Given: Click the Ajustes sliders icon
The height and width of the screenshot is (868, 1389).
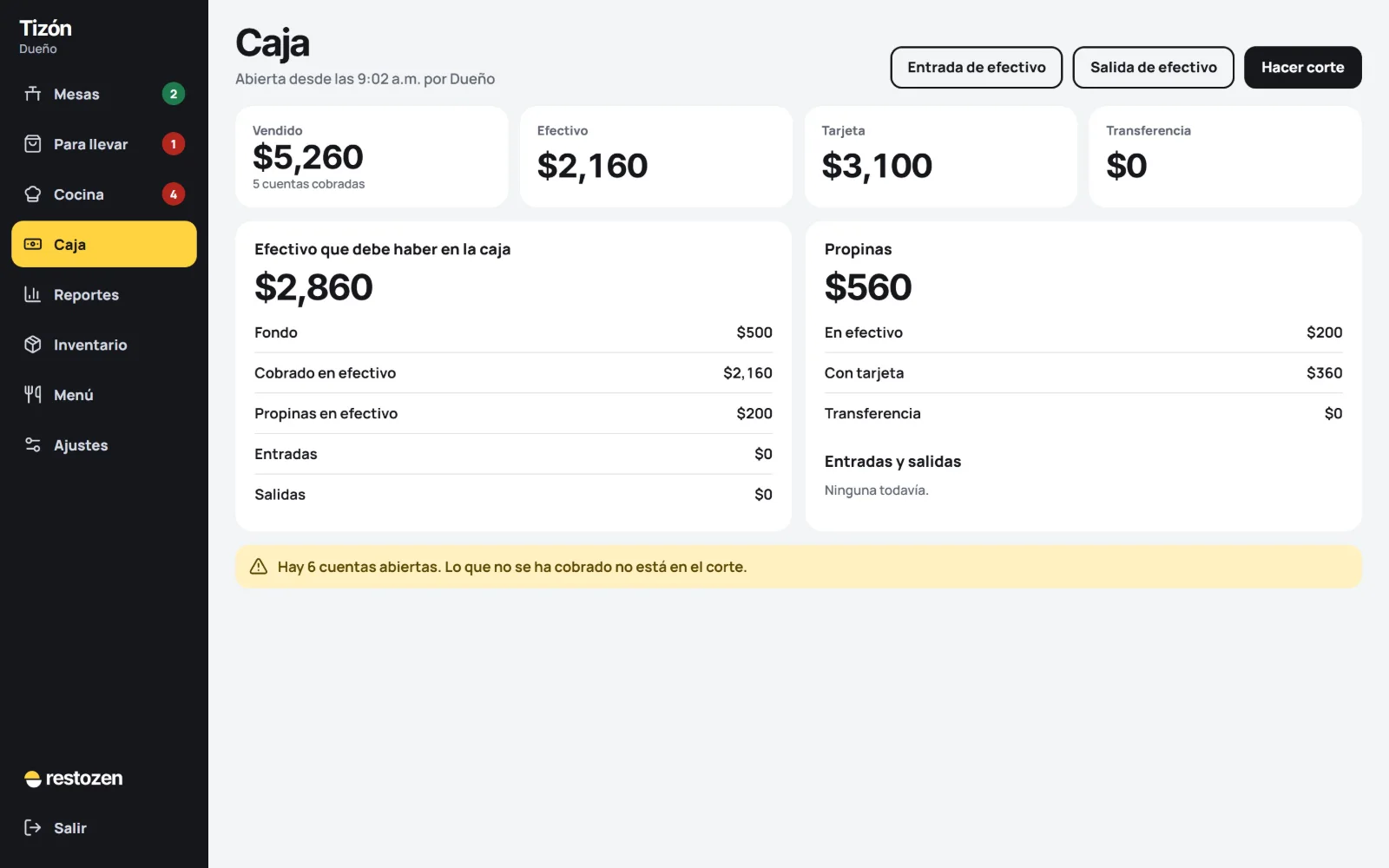Looking at the screenshot, I should point(33,445).
